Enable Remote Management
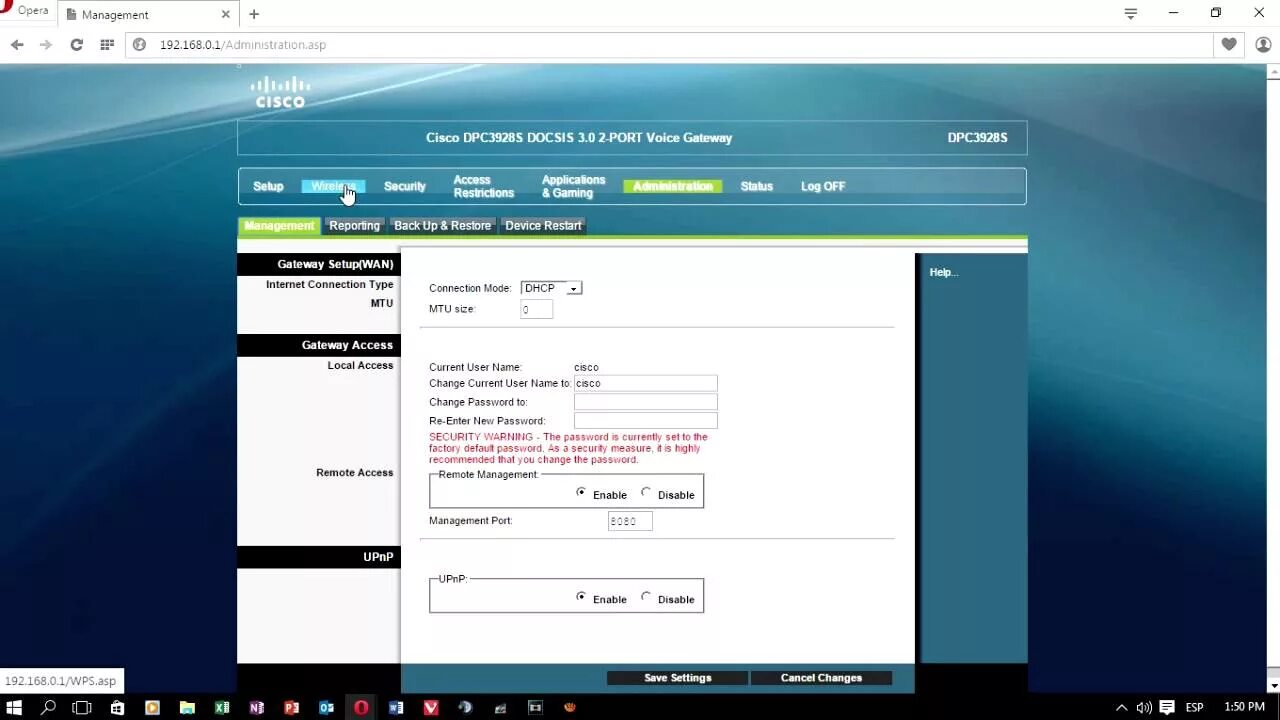Image resolution: width=1280 pixels, height=720 pixels. pyautogui.click(x=581, y=492)
